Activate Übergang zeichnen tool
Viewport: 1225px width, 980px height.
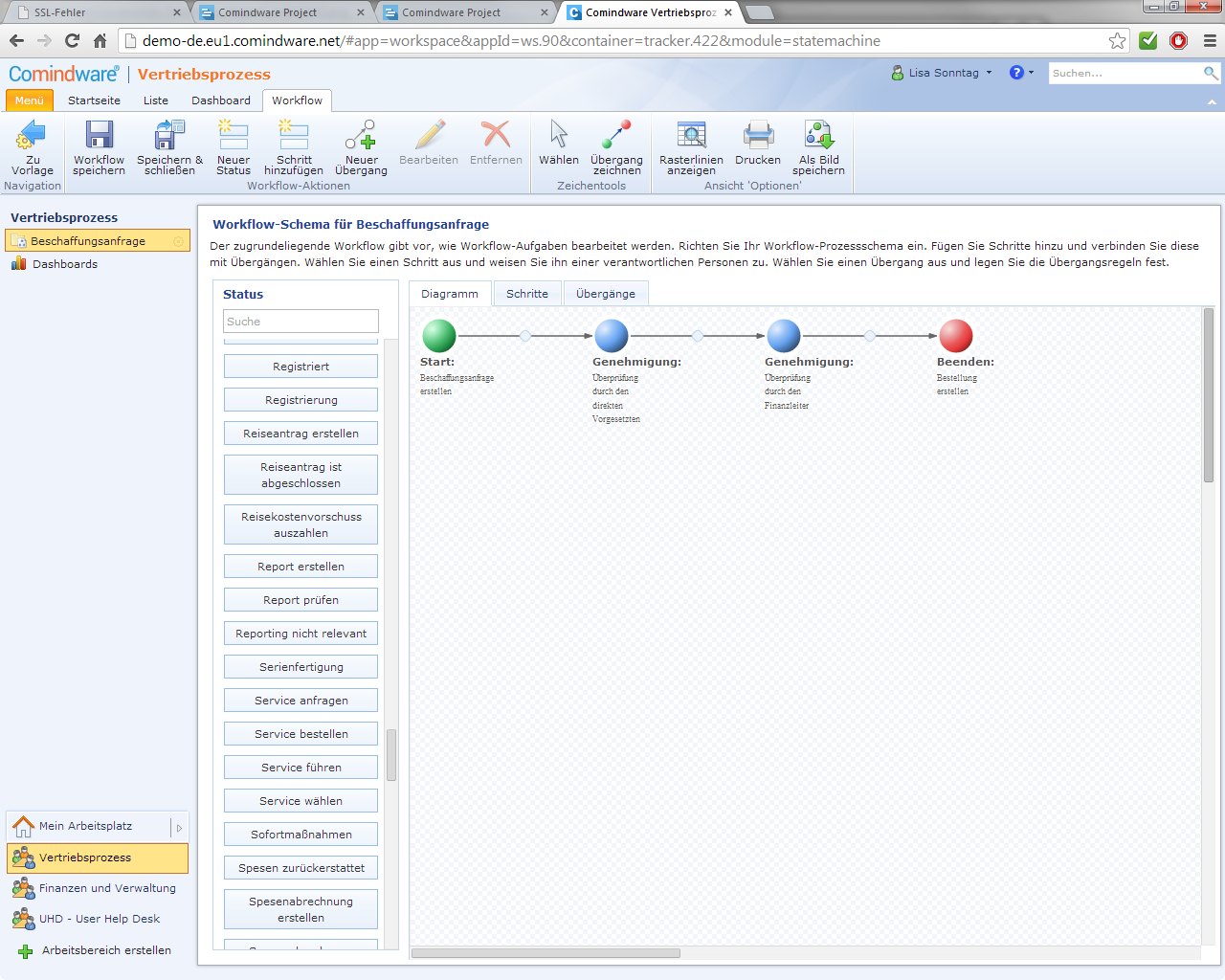[x=616, y=135]
